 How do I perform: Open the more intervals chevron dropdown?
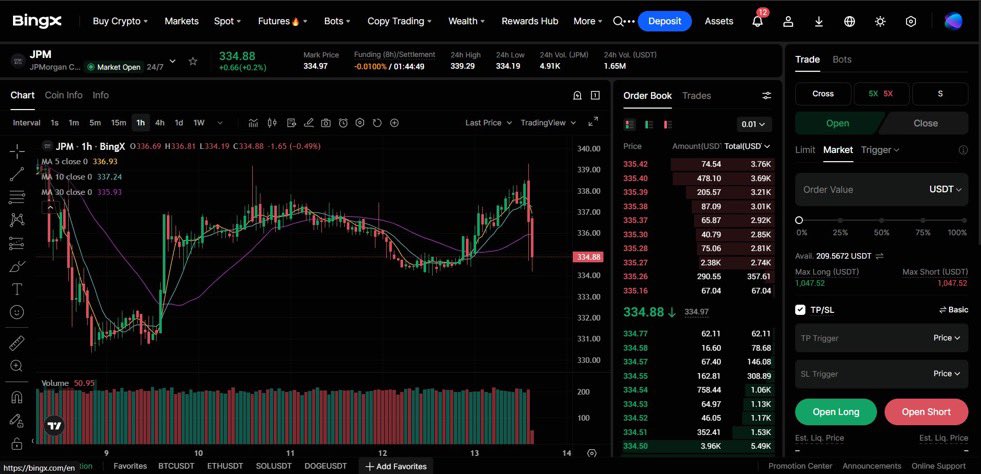(x=220, y=123)
